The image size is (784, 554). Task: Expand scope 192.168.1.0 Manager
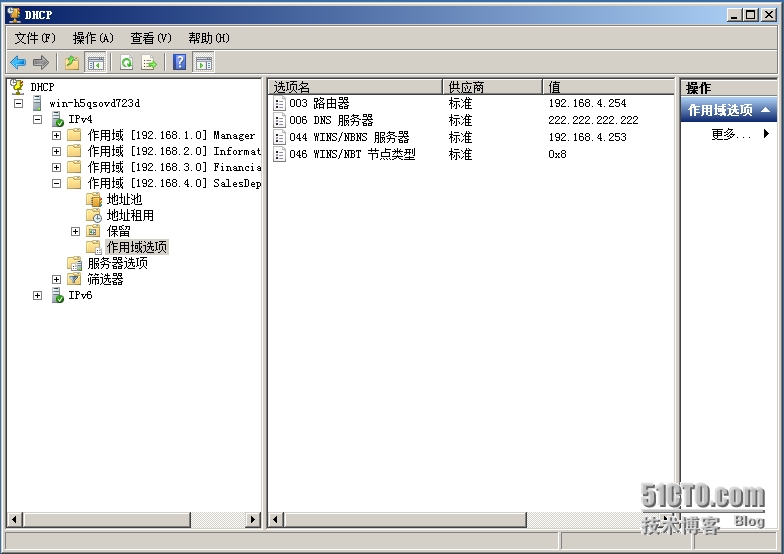56,136
